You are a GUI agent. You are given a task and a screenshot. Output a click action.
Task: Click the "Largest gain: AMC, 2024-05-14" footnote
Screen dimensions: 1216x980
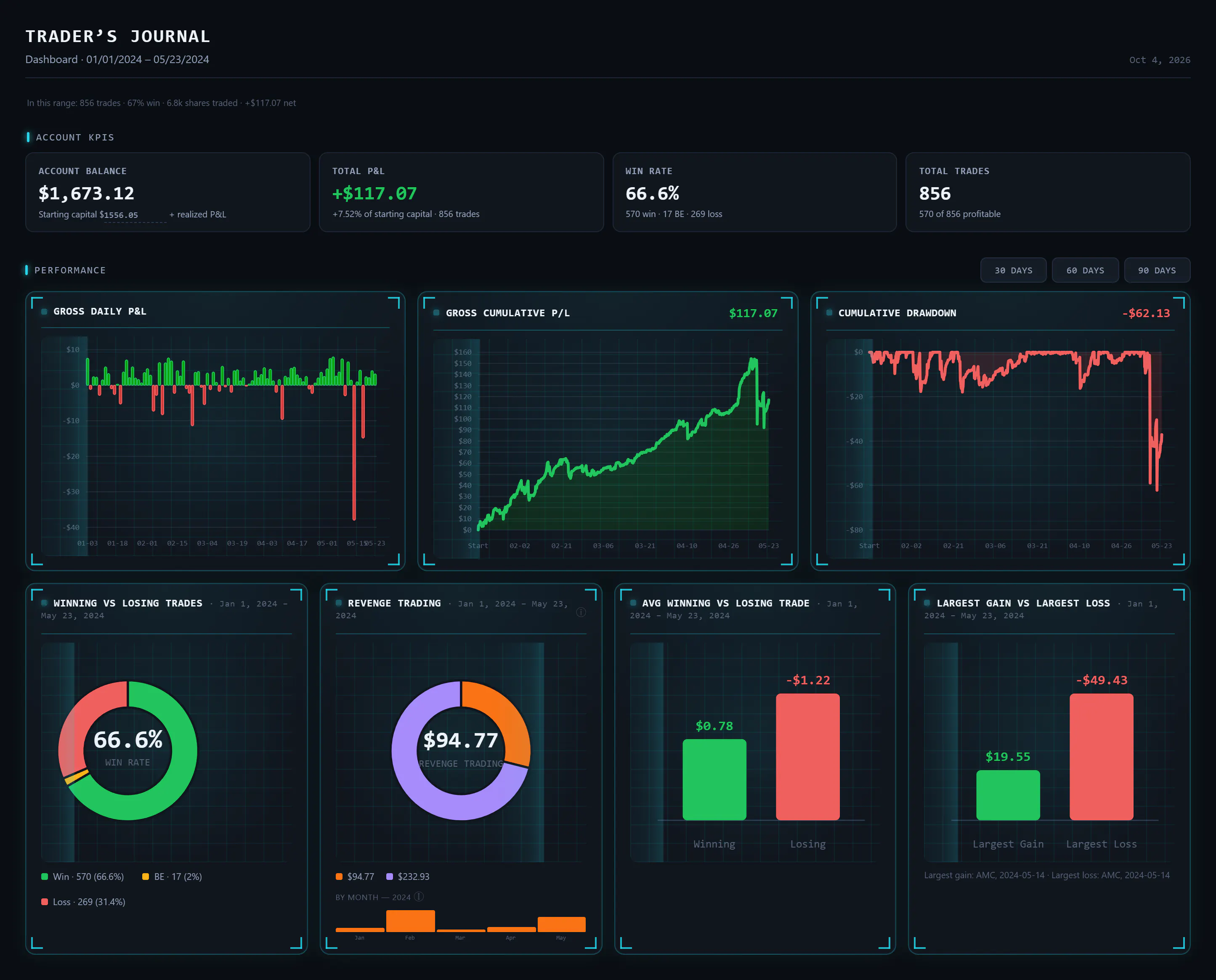coord(985,875)
